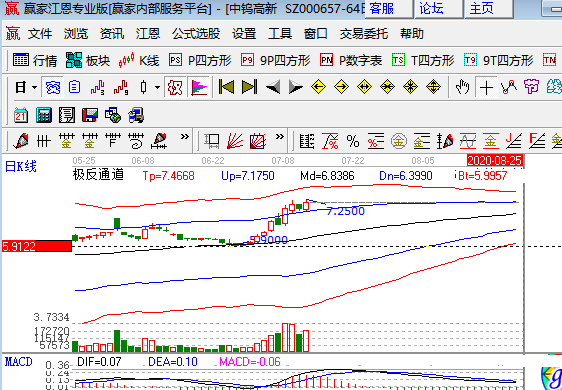Viewport: 562px width, 390px height.
Task: Open the 板块 sector view
Action: point(88,60)
